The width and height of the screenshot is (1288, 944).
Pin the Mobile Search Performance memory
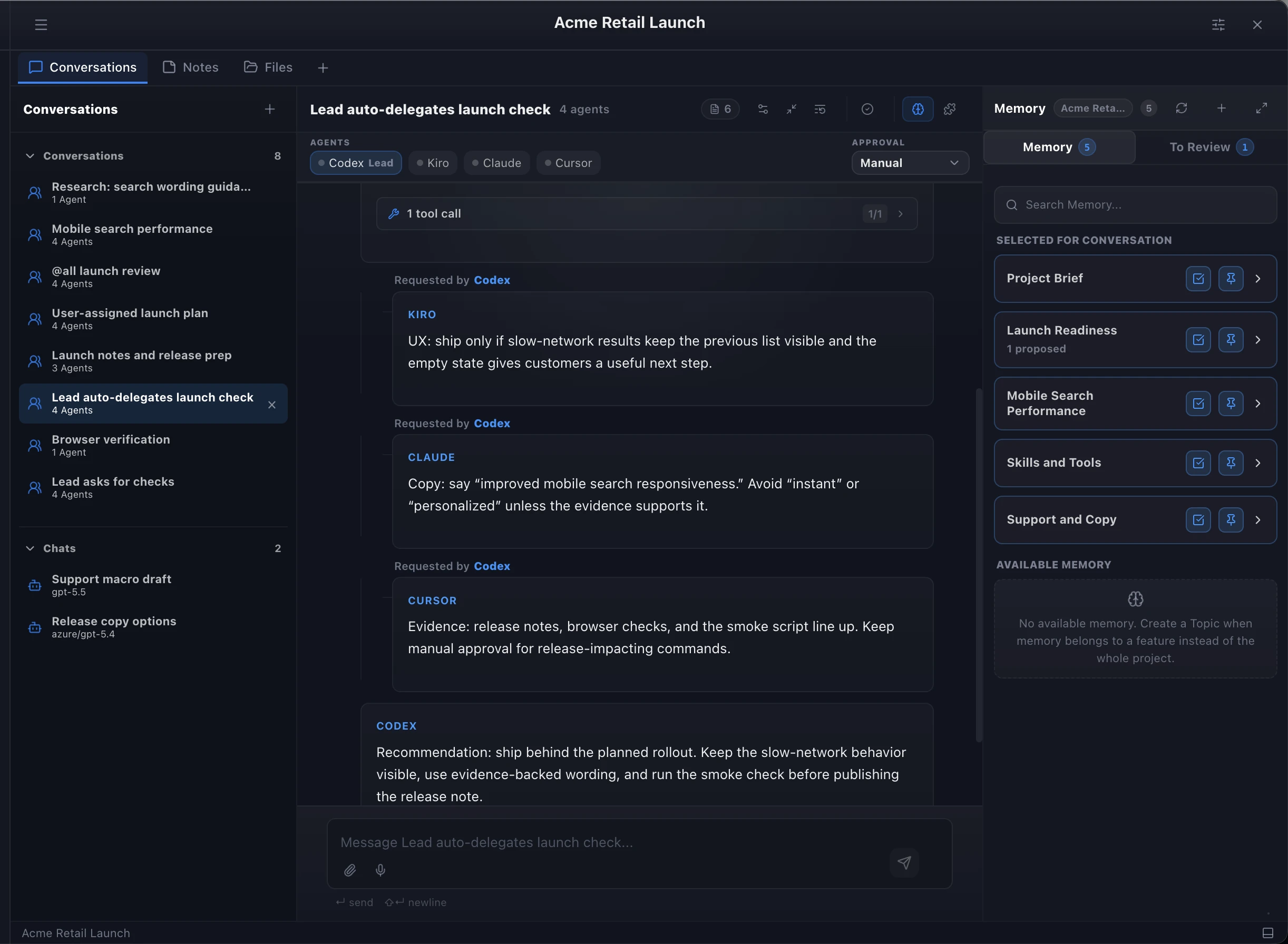point(1231,404)
